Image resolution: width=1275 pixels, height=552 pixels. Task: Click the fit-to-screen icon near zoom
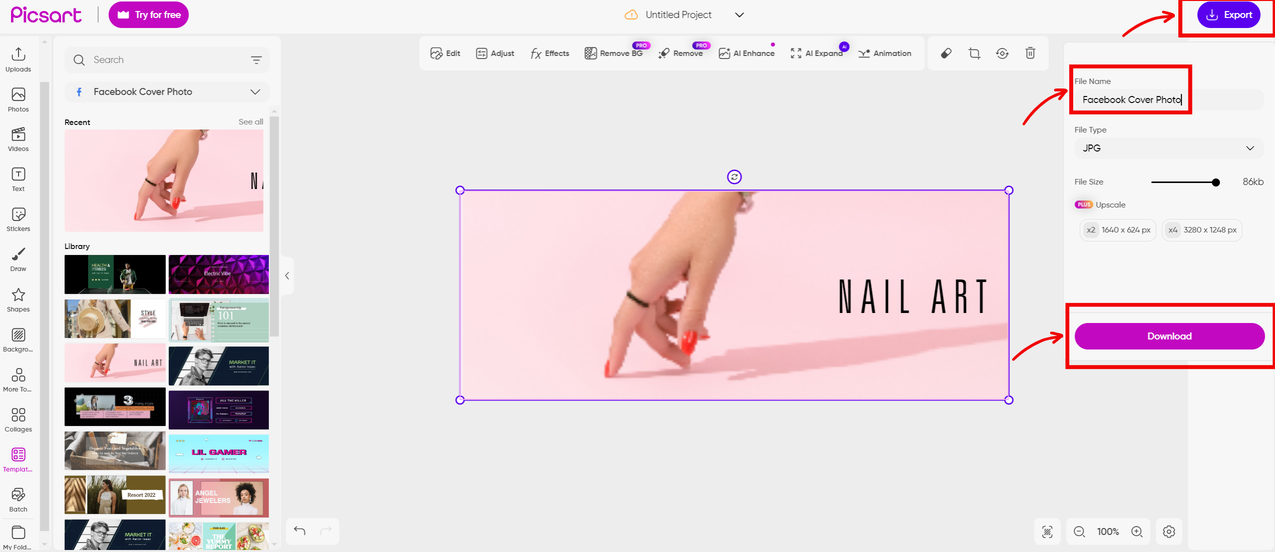coord(1047,532)
